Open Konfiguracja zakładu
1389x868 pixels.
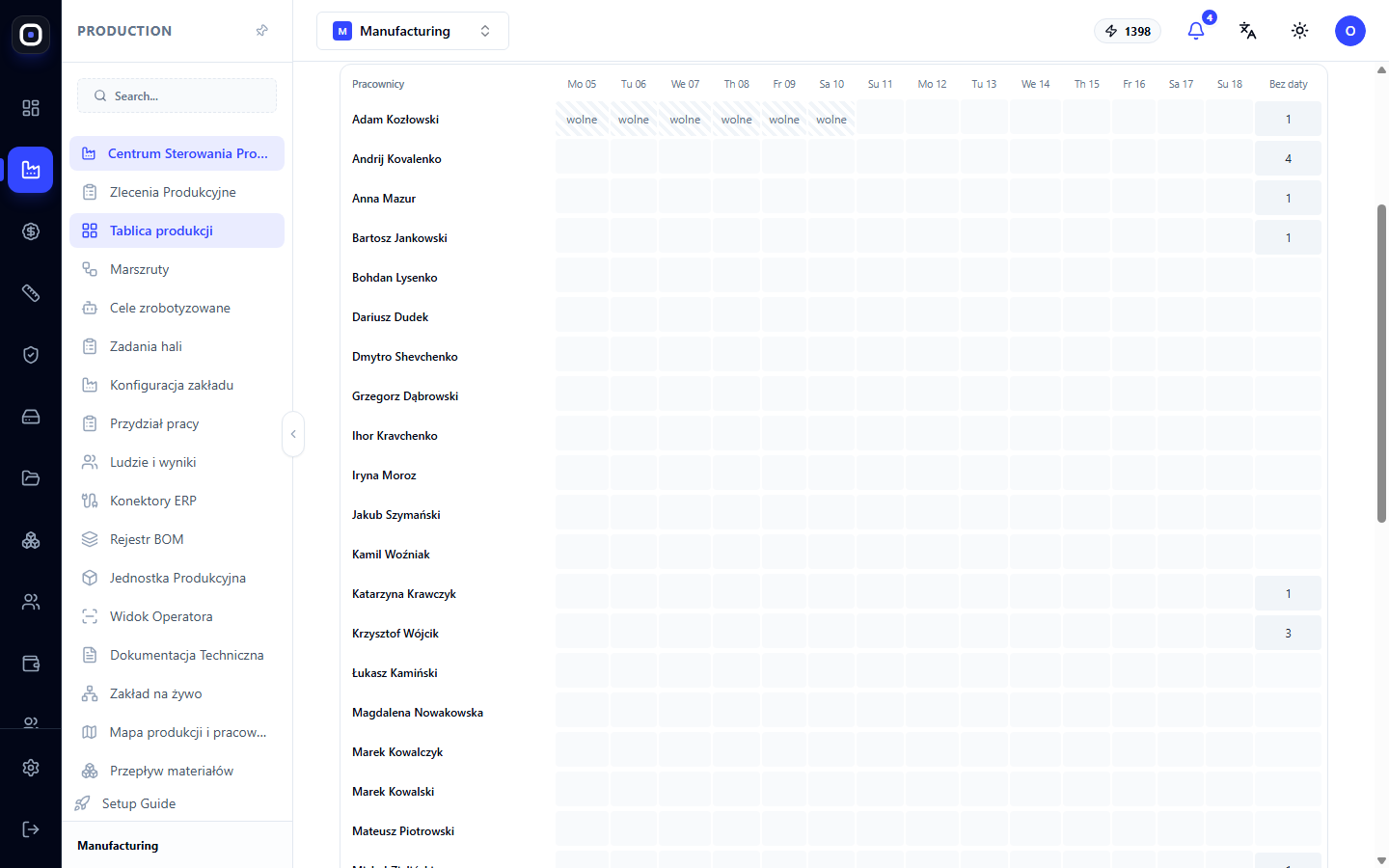tap(177, 385)
